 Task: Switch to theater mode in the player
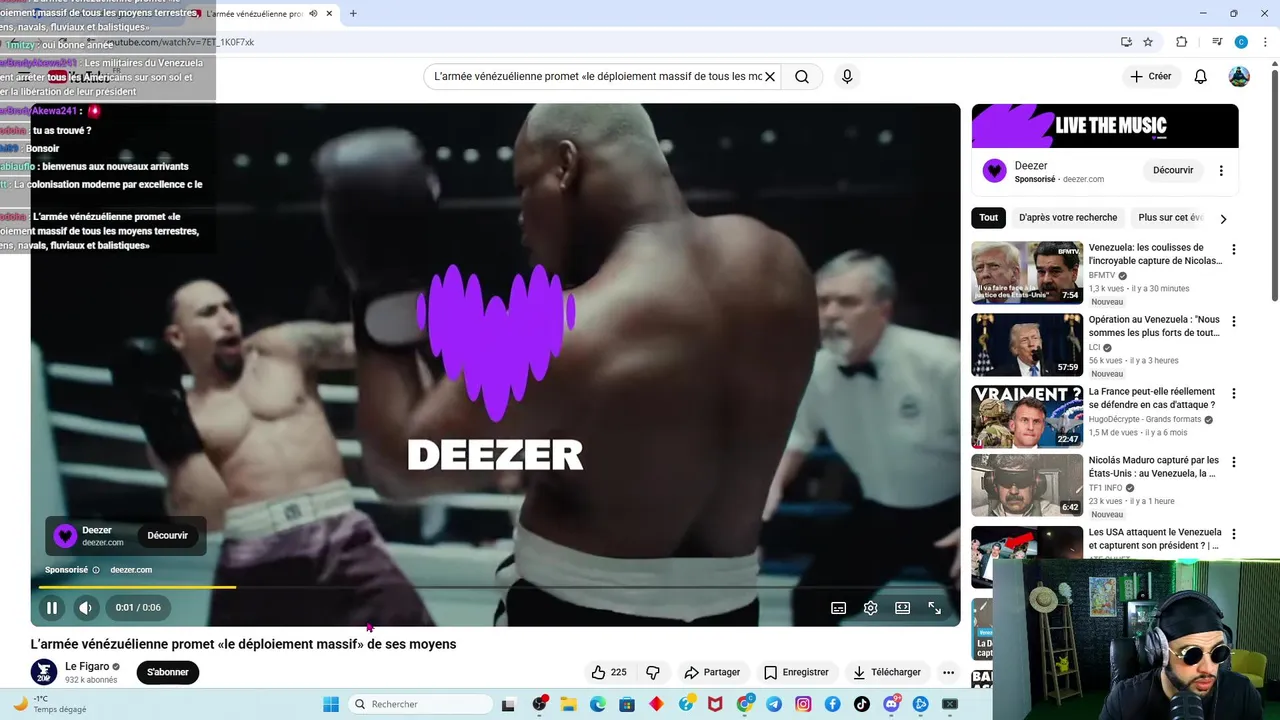pyautogui.click(x=902, y=608)
